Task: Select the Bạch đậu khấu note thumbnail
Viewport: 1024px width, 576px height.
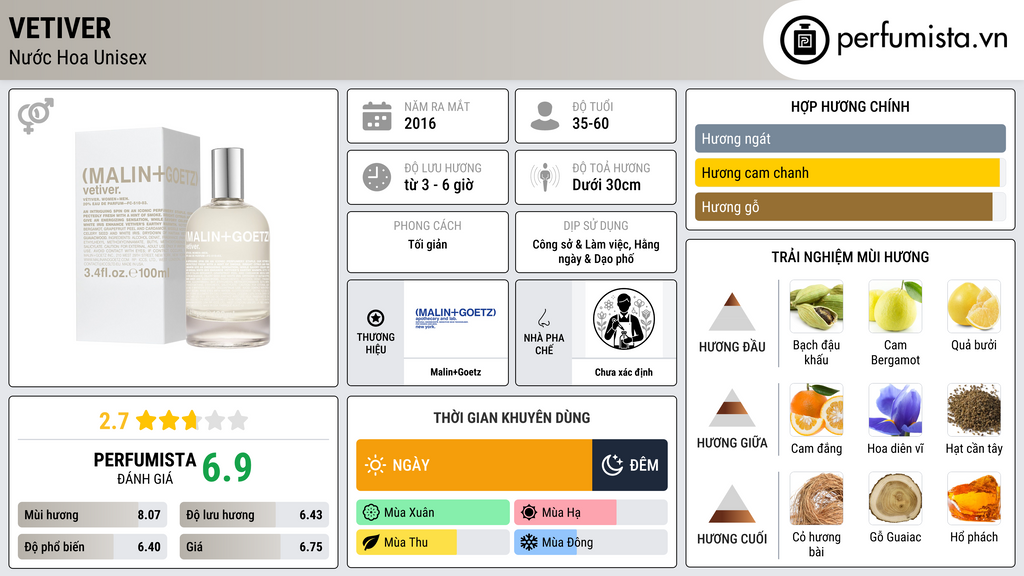Action: click(x=816, y=306)
